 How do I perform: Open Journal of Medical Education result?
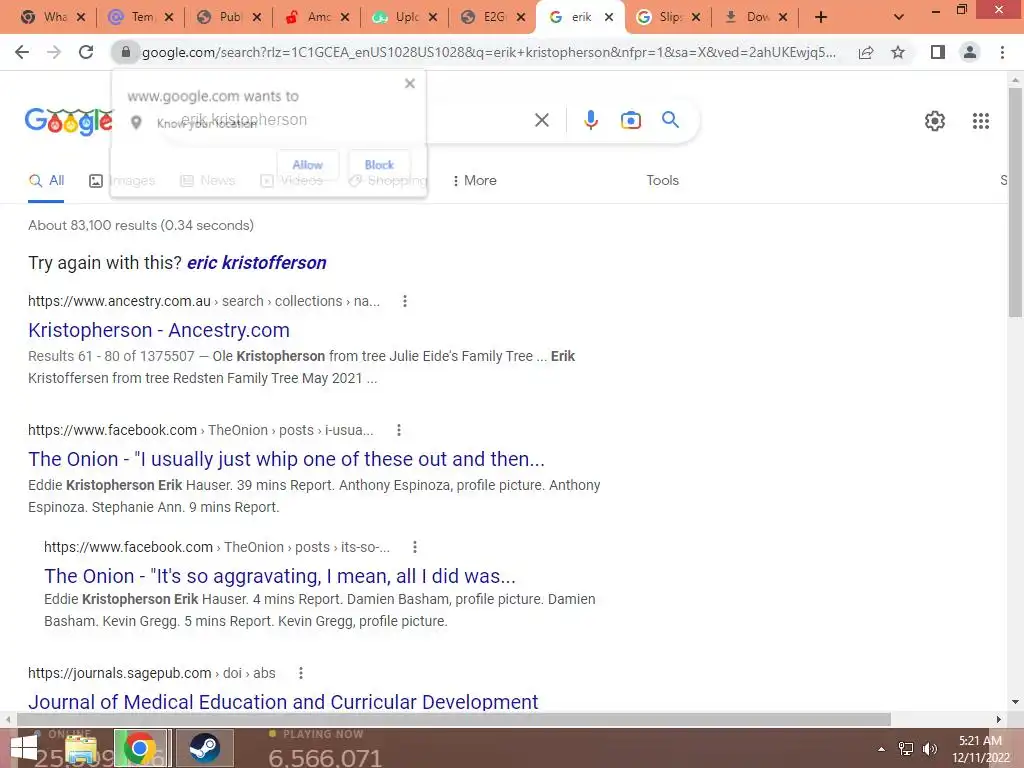(283, 701)
